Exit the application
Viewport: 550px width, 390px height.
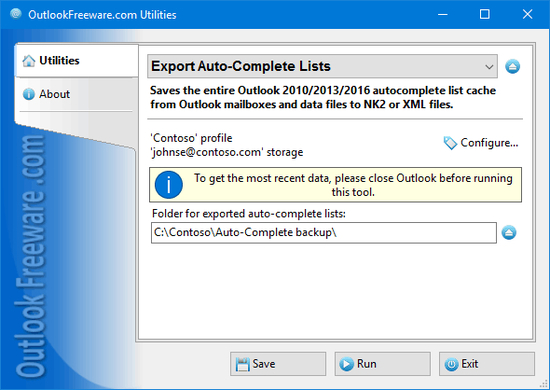pos(487,364)
